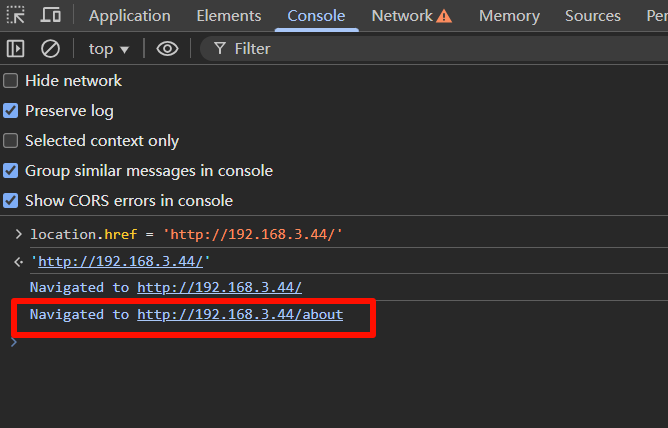Open the 192.168.3.44/about navigated link
This screenshot has height=428, width=668.
240,314
